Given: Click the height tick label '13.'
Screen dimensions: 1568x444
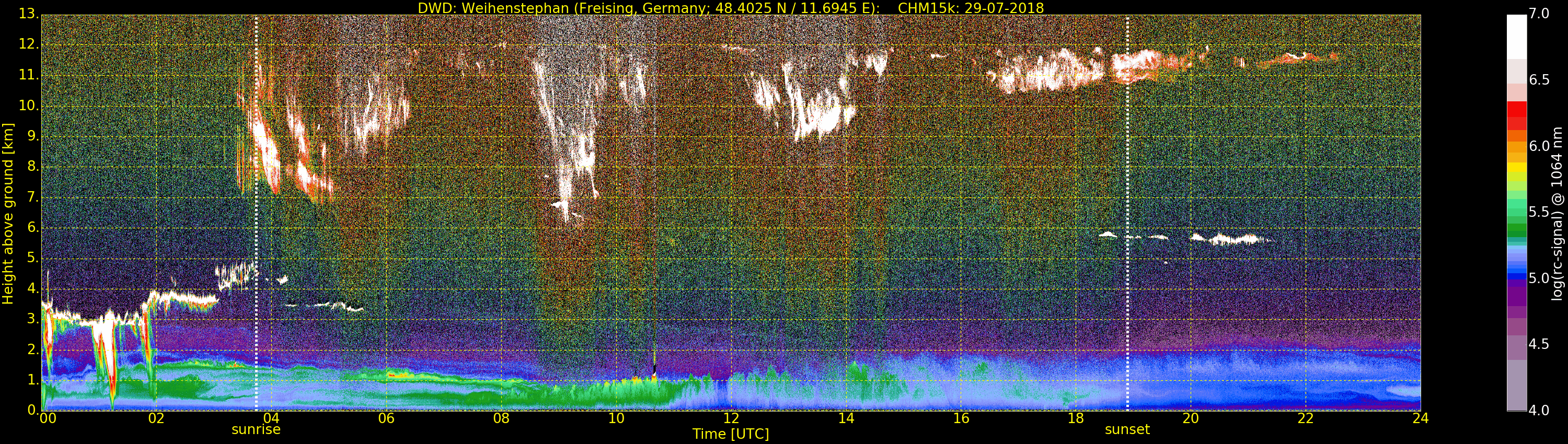Looking at the screenshot, I should click(29, 14).
